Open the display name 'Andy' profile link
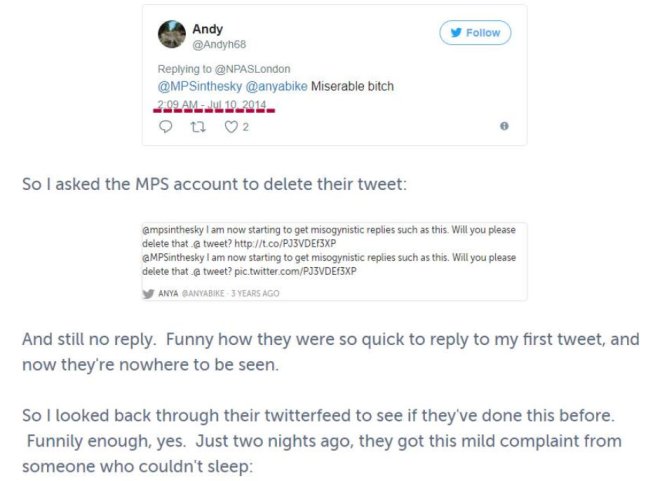This screenshot has height=481, width=648. (207, 29)
